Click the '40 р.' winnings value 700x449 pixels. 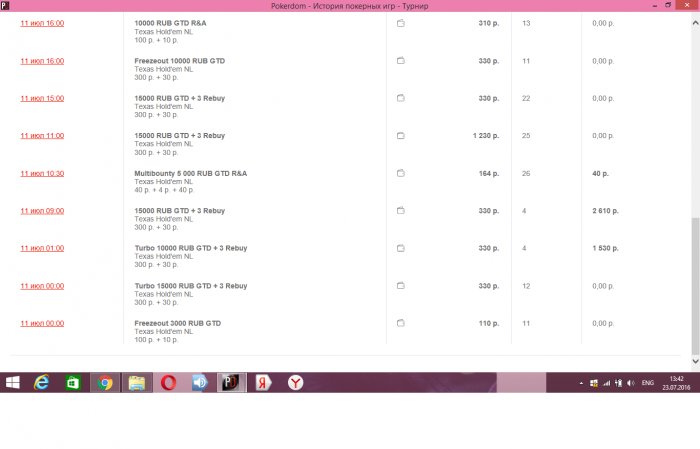point(600,173)
